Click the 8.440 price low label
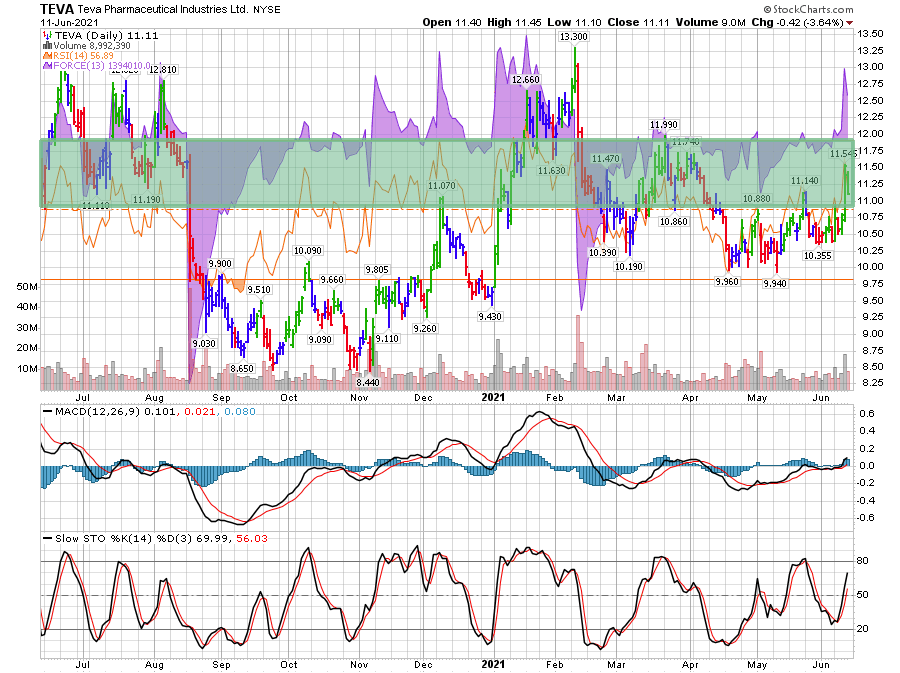This screenshot has width=900, height=673. coord(368,382)
